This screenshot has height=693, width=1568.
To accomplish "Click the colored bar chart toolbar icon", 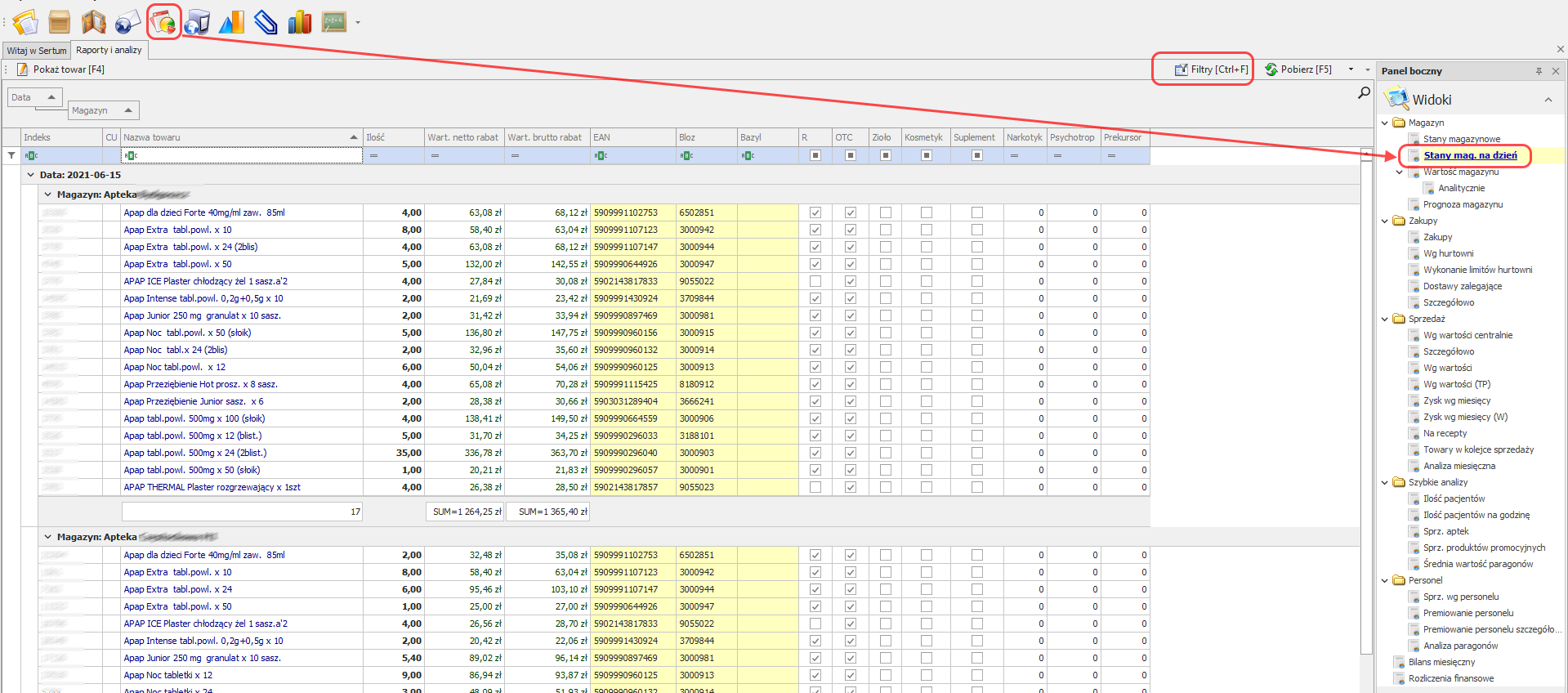I will (300, 22).
